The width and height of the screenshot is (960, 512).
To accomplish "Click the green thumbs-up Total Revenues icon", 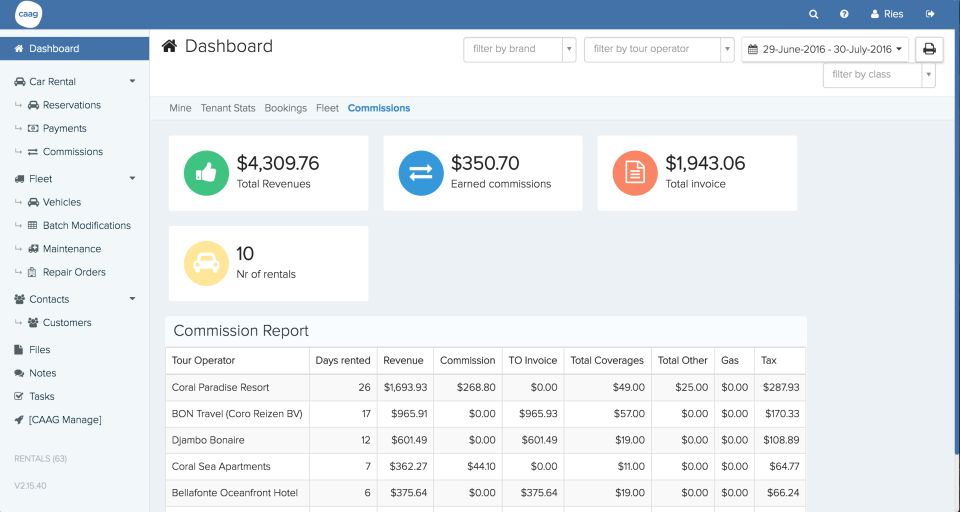I will (207, 173).
